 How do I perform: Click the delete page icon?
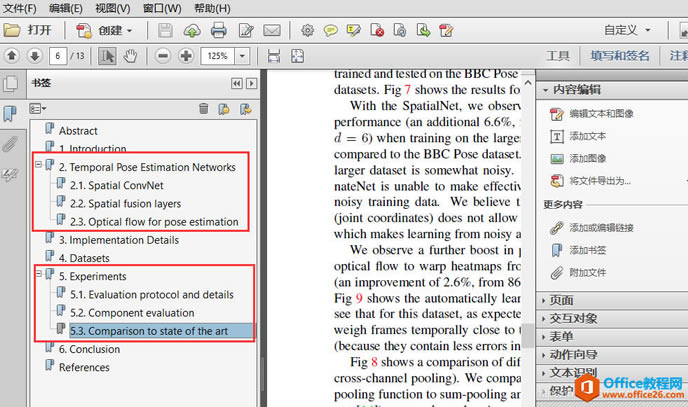pos(377,30)
